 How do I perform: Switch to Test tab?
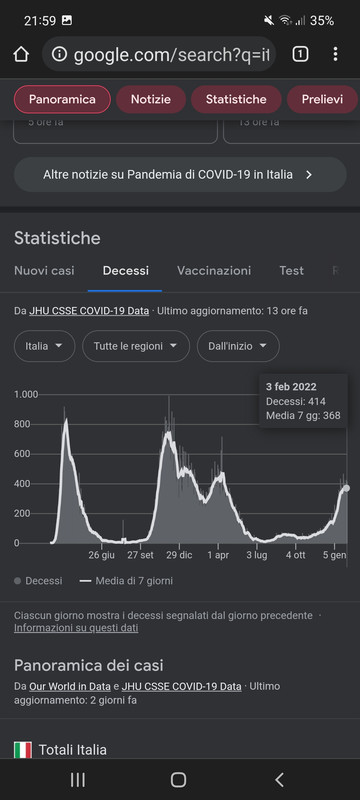(292, 270)
